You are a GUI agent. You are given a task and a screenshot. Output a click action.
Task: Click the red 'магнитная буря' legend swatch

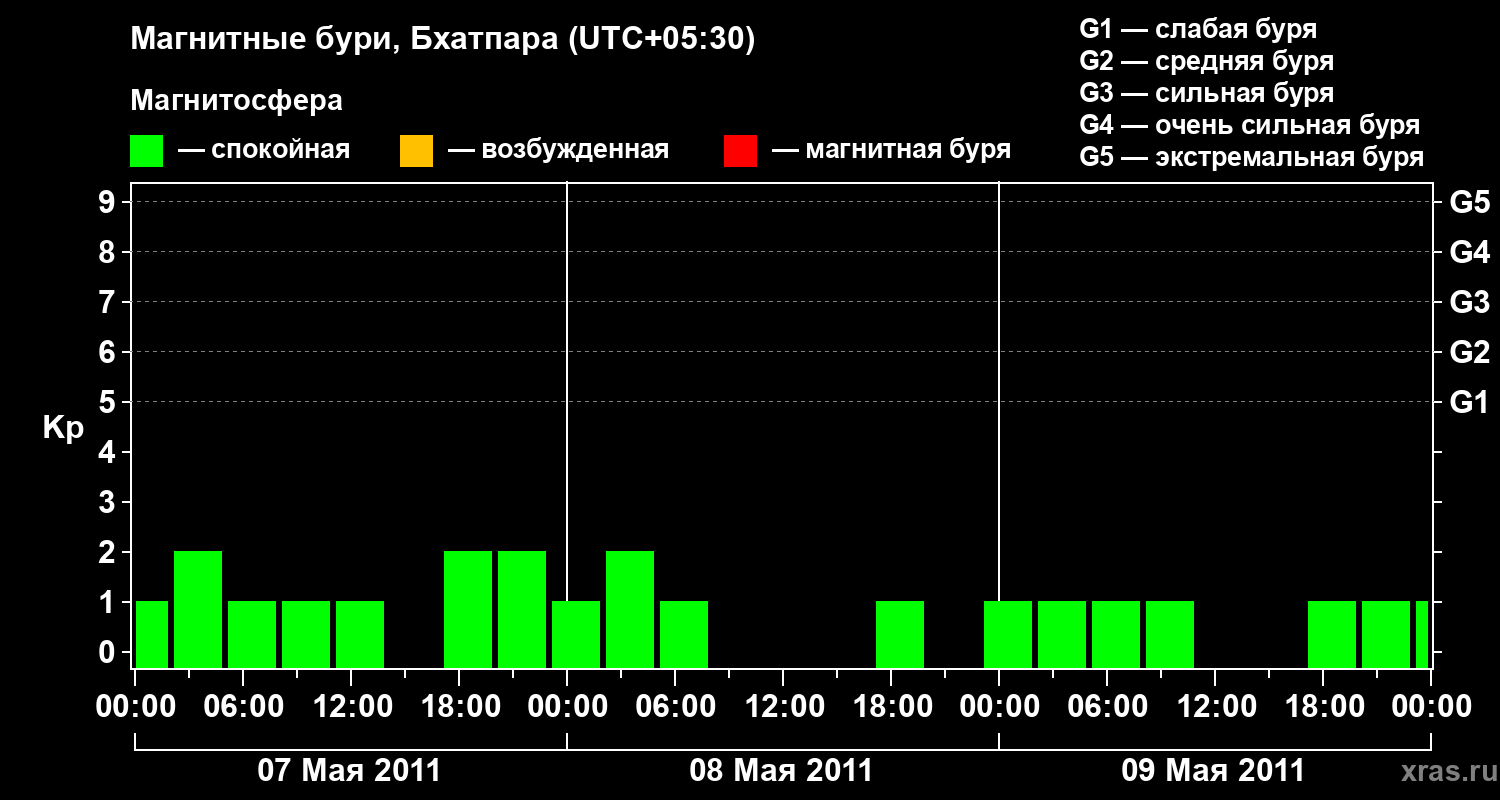tap(740, 151)
